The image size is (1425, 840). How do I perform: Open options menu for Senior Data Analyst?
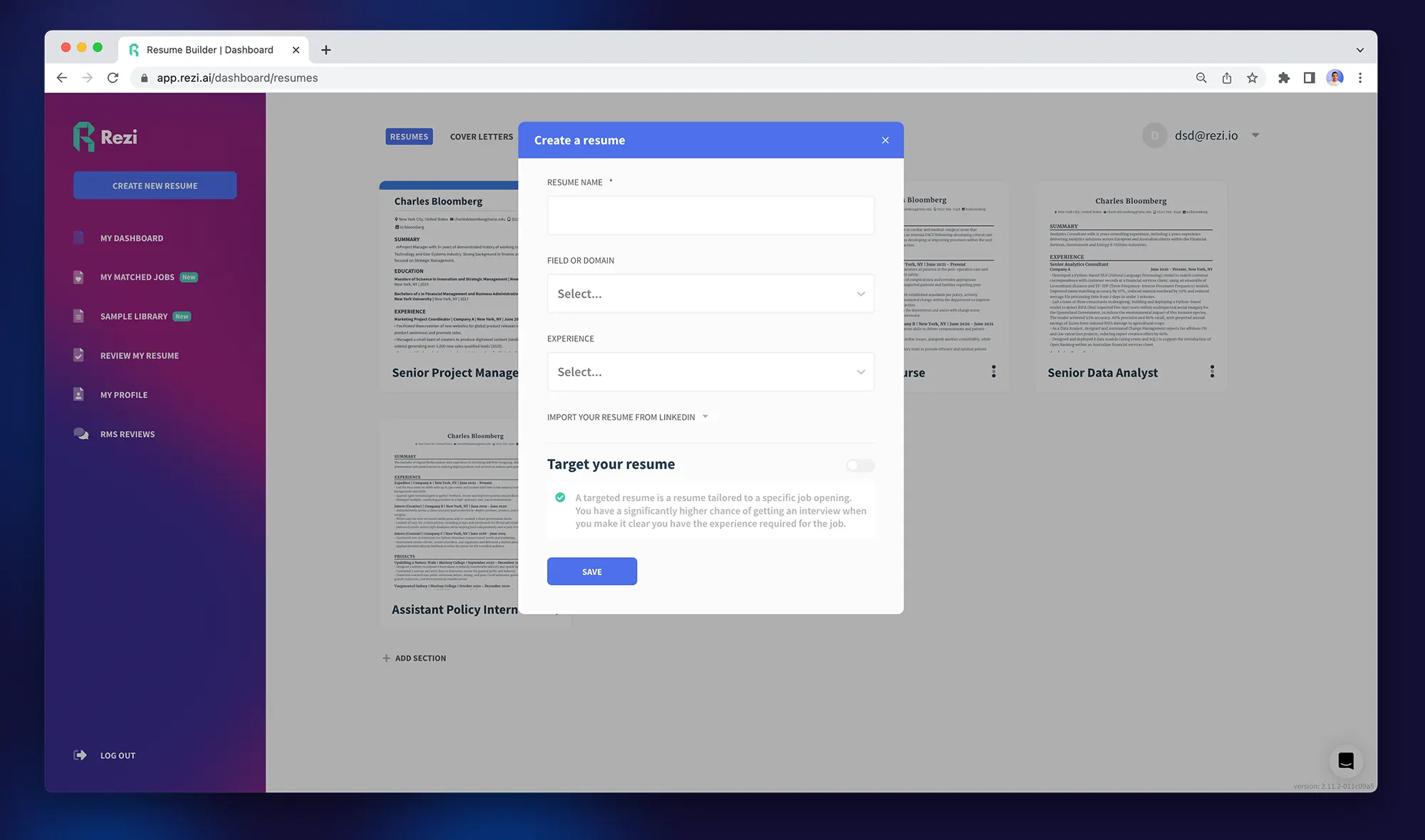pyautogui.click(x=1212, y=371)
